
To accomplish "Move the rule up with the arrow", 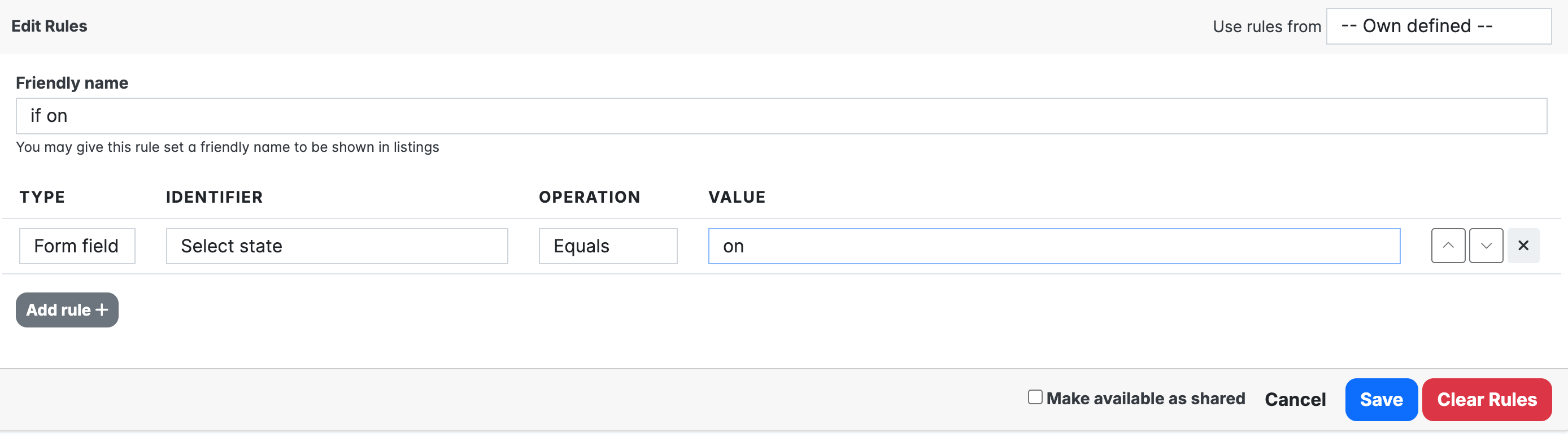I will (1448, 246).
